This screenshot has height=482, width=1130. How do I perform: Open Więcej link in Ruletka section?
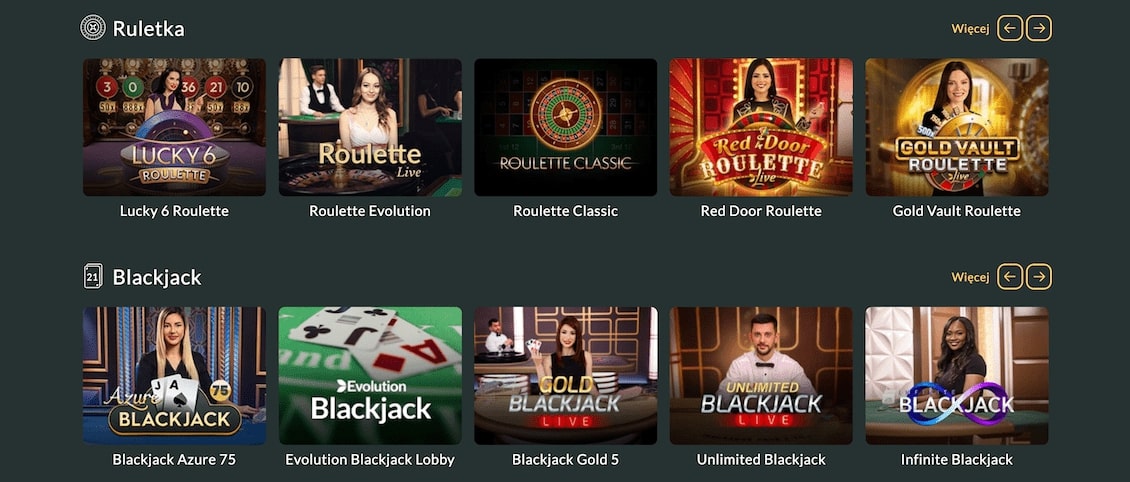tap(970, 29)
